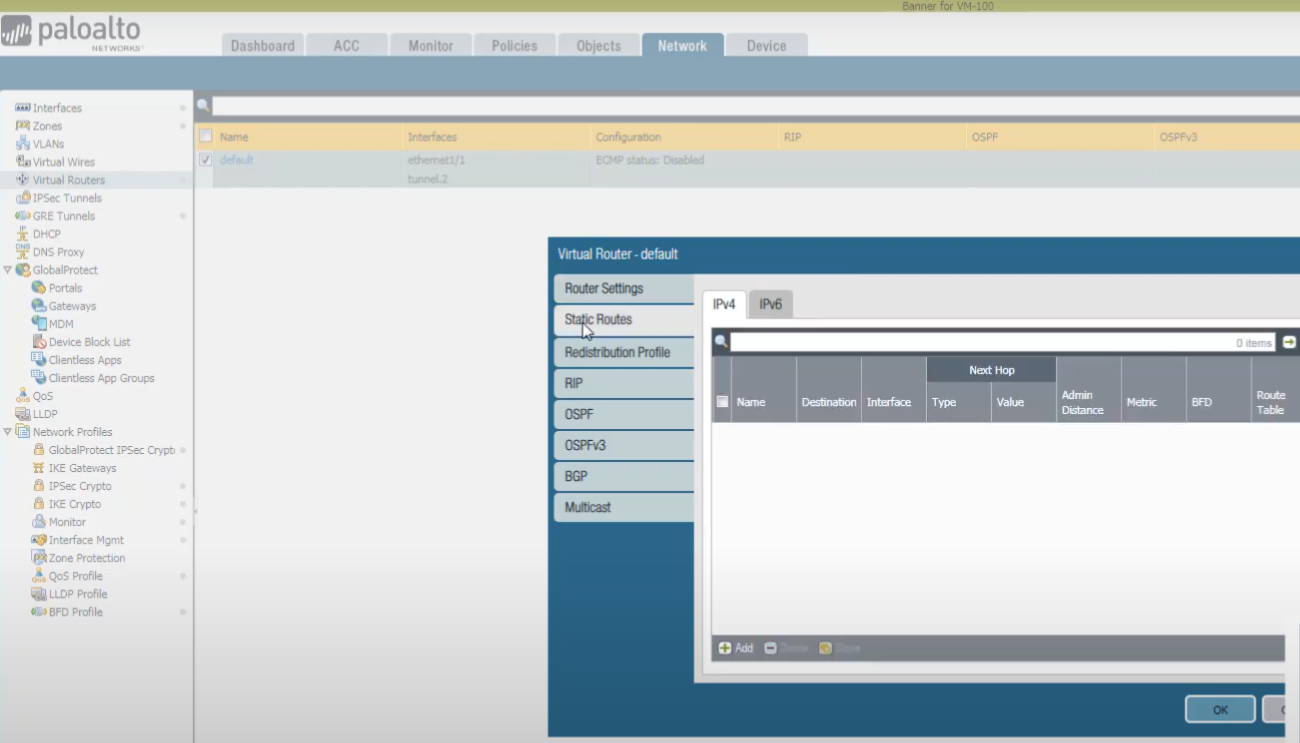Select the IPv4 static routes tab
The image size is (1300, 743).
tap(724, 304)
